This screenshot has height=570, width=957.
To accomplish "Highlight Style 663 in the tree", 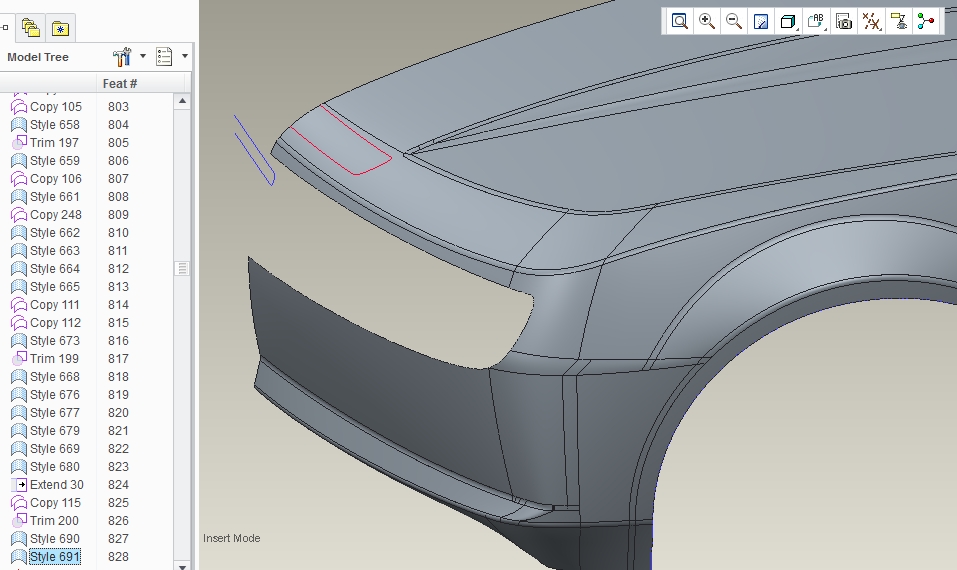I will pyautogui.click(x=55, y=251).
